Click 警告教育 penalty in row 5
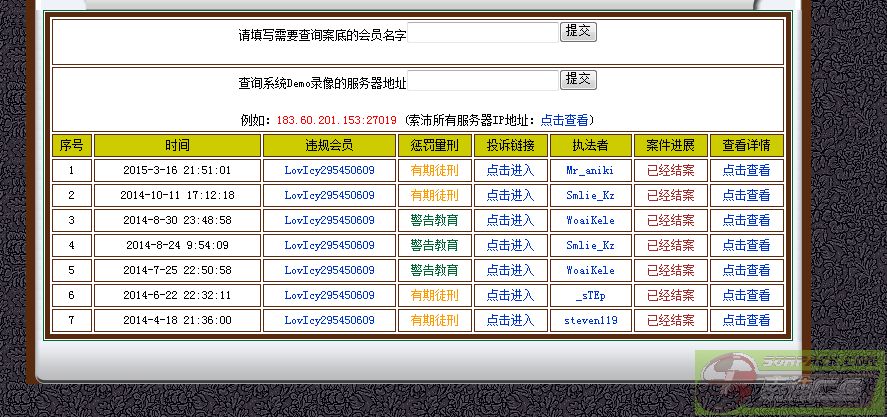The width and height of the screenshot is (887, 417). [434, 270]
